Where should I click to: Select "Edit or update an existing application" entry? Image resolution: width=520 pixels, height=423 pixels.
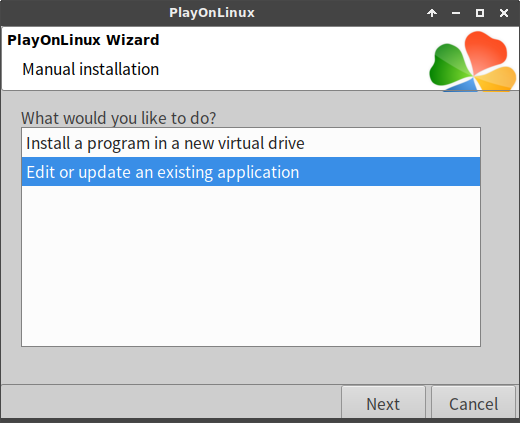[251, 172]
